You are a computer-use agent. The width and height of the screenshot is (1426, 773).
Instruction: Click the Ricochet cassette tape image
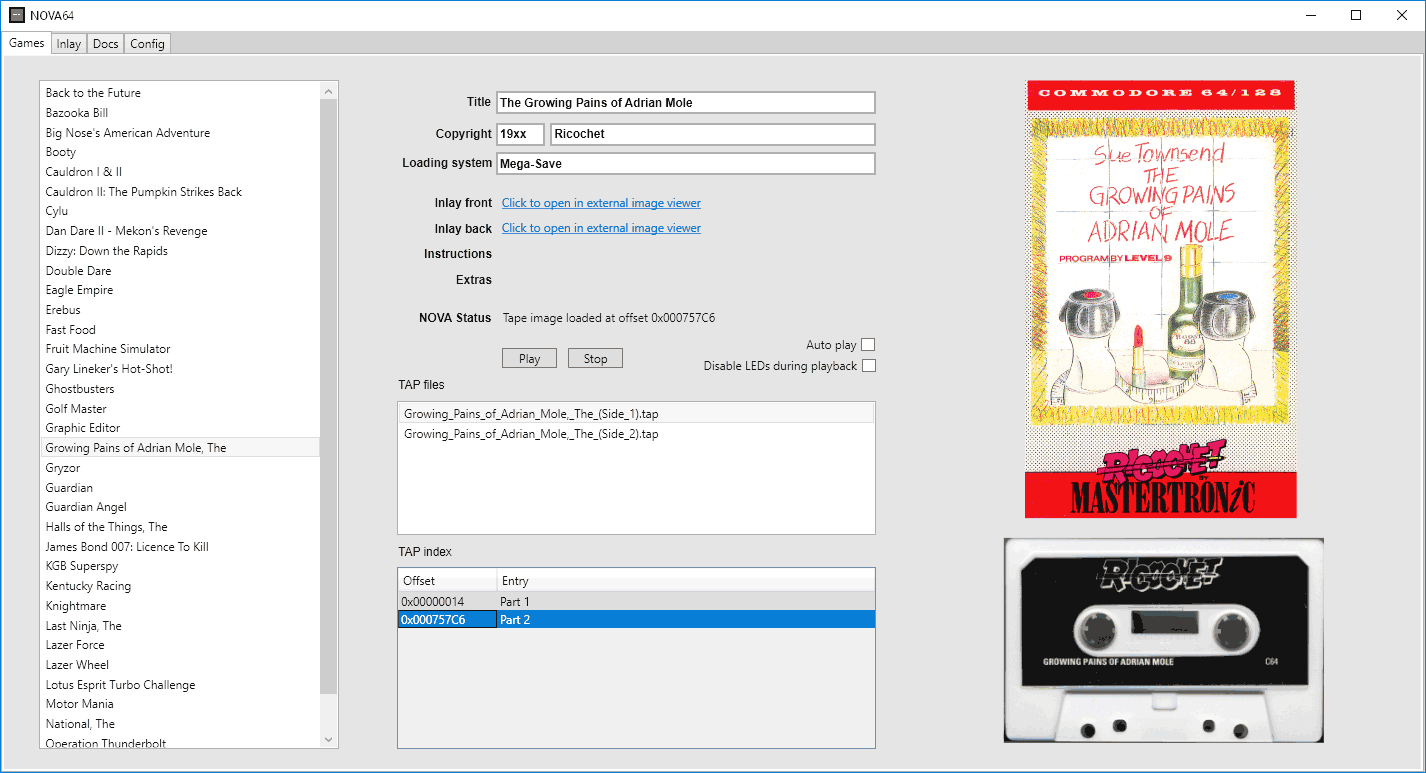point(1164,640)
